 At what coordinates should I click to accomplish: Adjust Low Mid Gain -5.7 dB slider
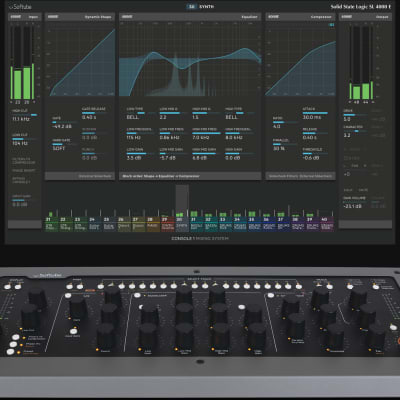pos(173,154)
